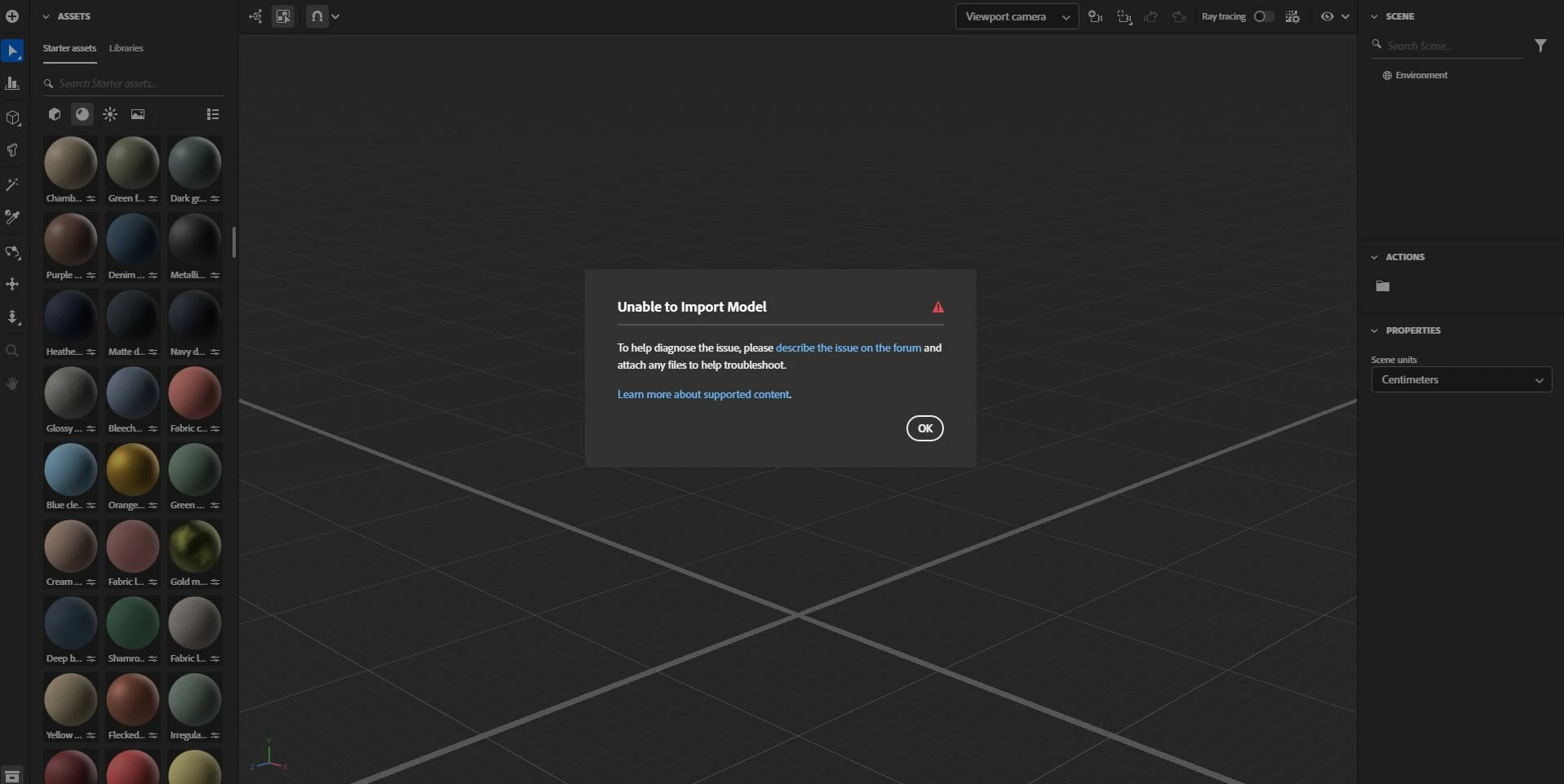The image size is (1564, 784).
Task: Select the Orange... gold material sphere
Action: pos(133,469)
